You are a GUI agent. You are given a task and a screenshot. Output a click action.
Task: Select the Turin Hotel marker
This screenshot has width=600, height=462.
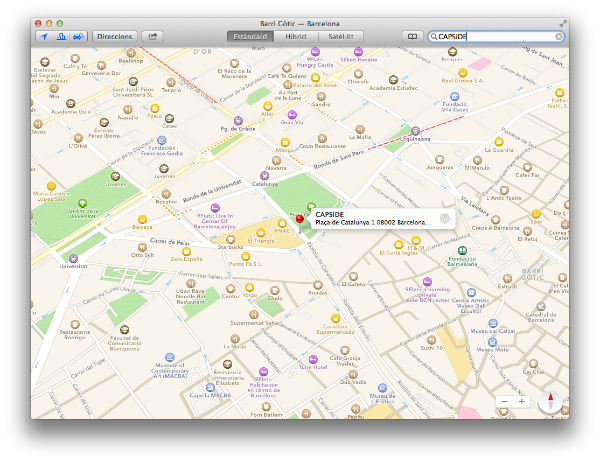click(313, 359)
